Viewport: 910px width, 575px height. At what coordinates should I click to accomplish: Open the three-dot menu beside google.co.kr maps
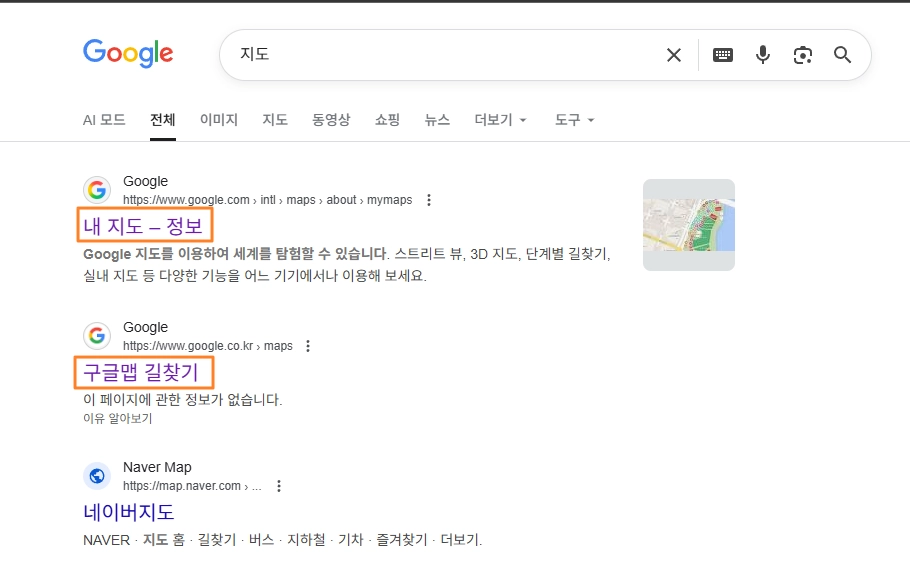(308, 346)
